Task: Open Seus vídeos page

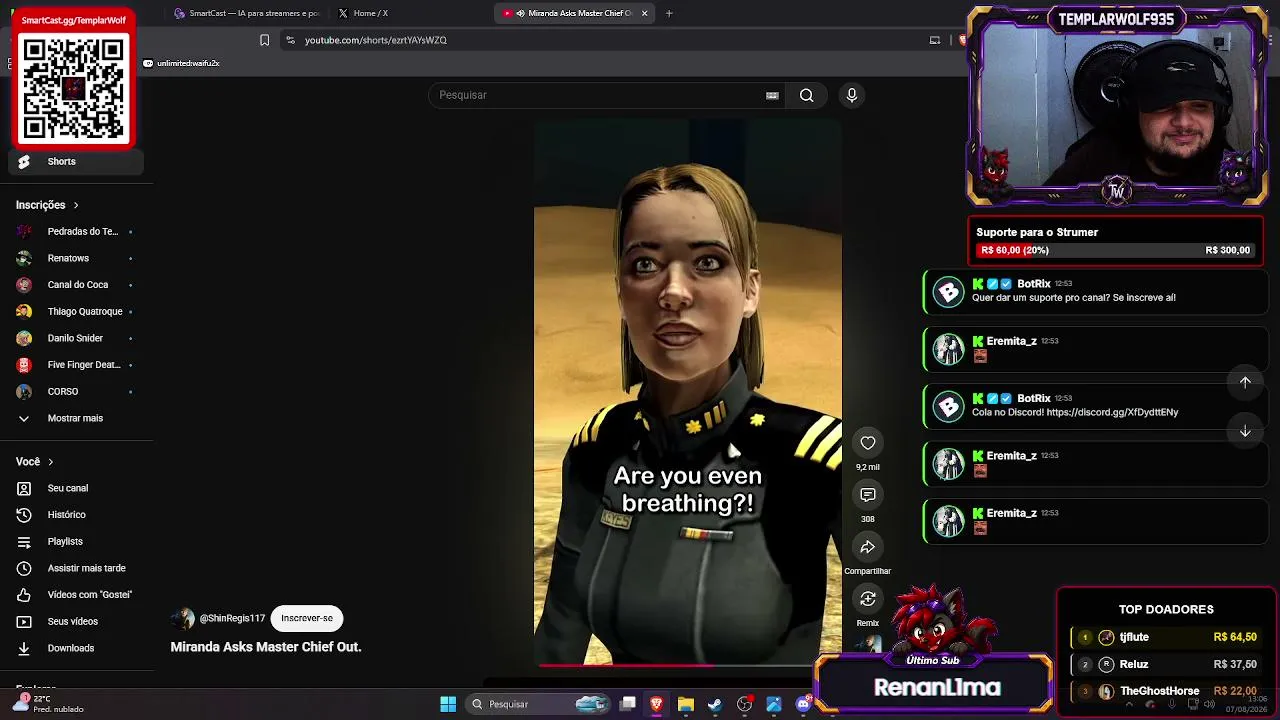Action: pos(75,621)
